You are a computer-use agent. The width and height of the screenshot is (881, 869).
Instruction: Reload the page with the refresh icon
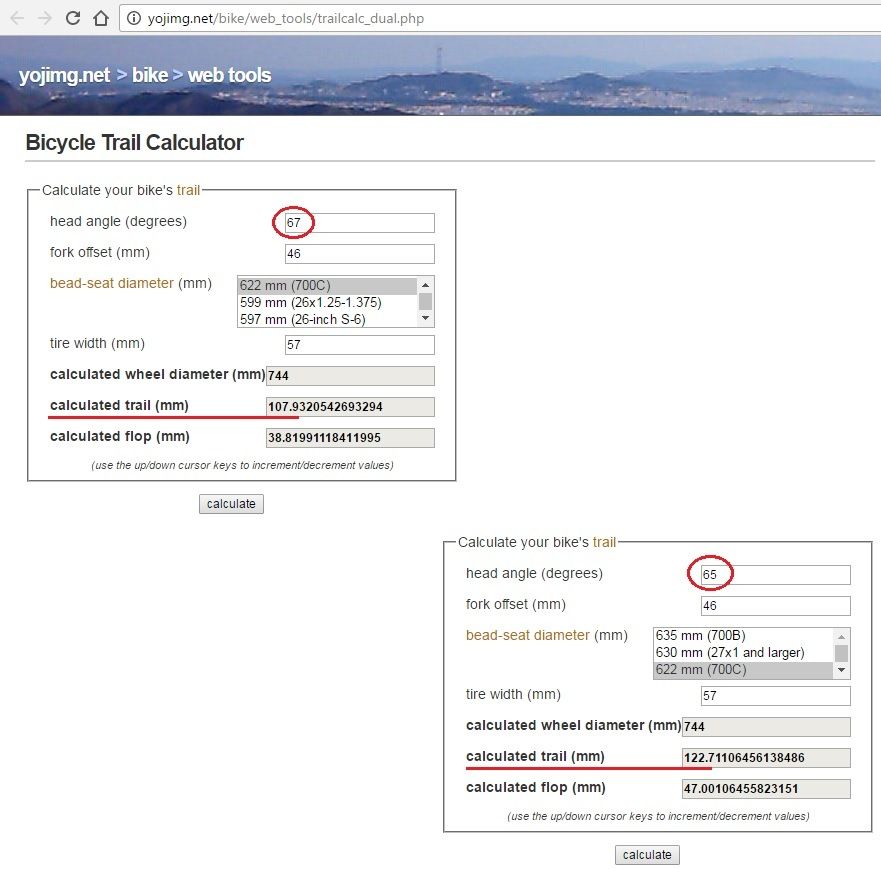tap(72, 18)
